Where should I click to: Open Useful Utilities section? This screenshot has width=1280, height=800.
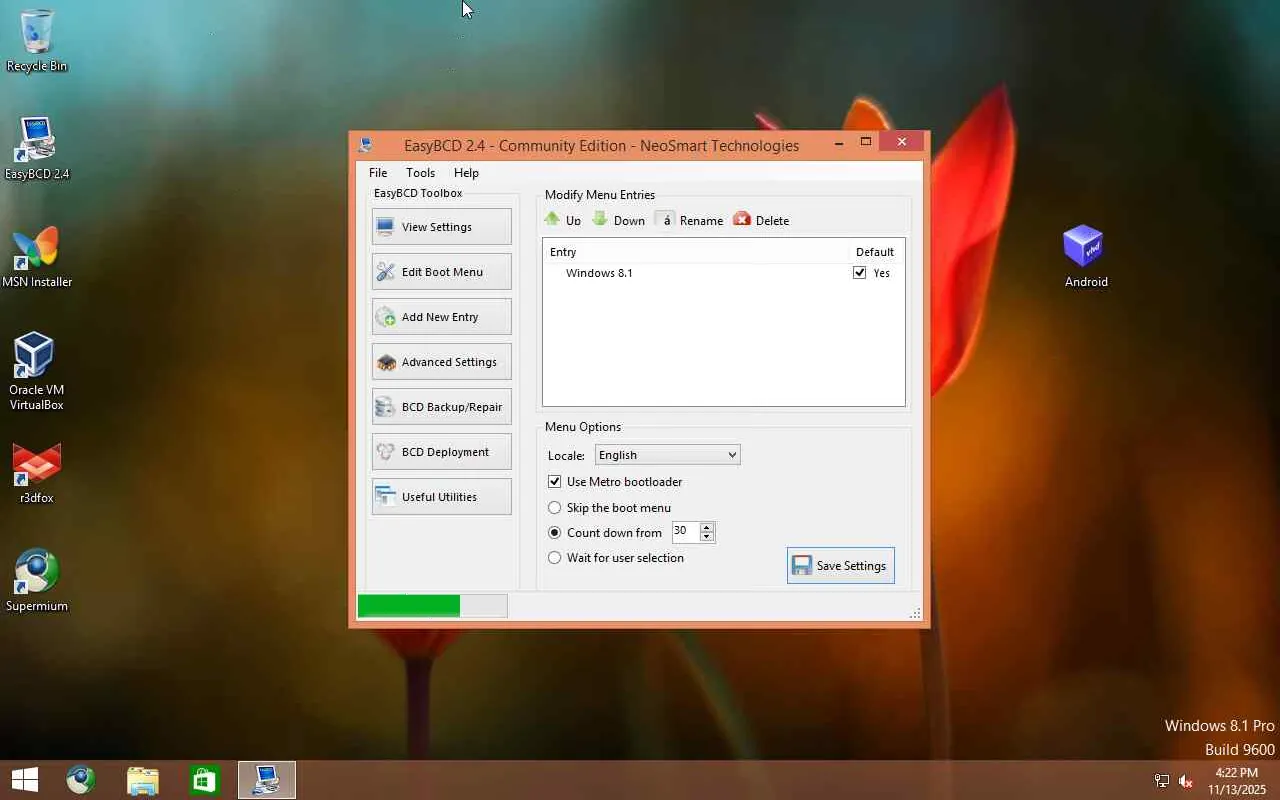pos(441,497)
